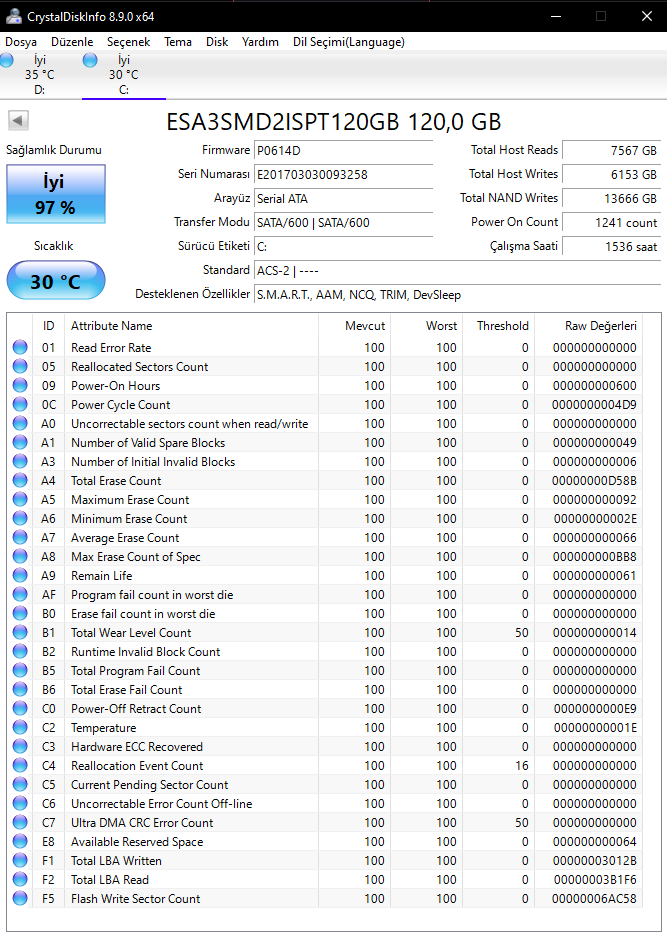Click the status orb for Total Erase Fail Count
The image size is (667, 932).
click(x=20, y=689)
